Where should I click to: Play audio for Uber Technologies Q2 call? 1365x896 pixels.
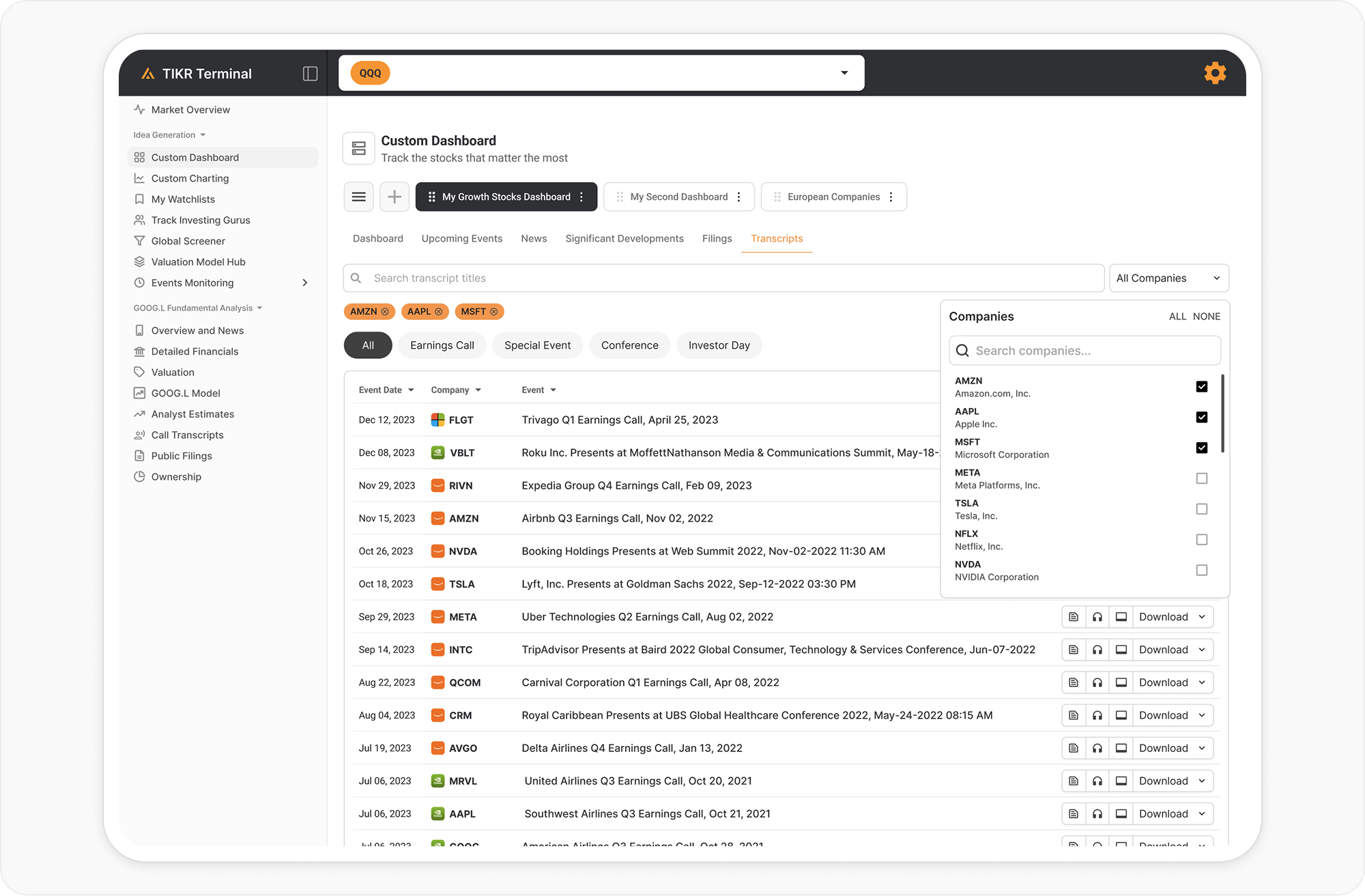pos(1097,617)
